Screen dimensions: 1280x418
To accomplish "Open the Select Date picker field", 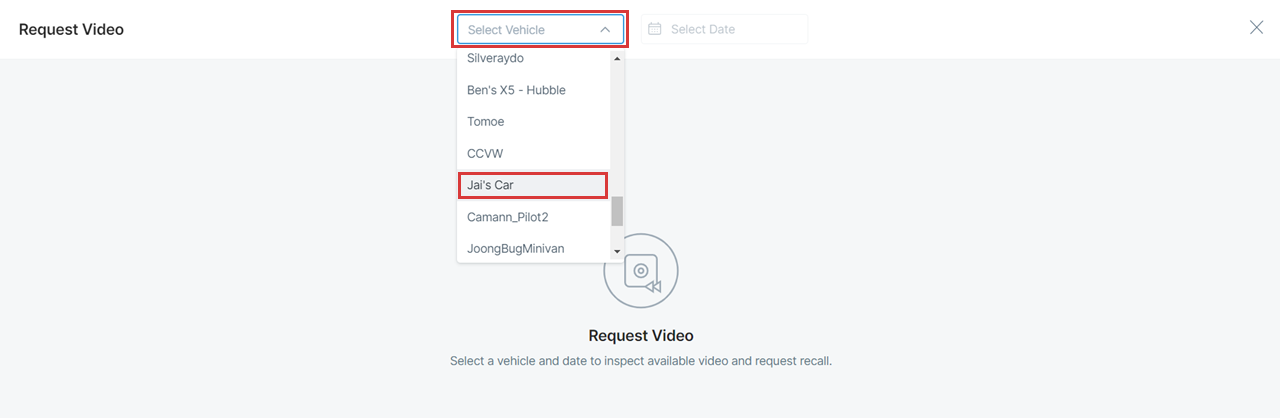I will [724, 29].
